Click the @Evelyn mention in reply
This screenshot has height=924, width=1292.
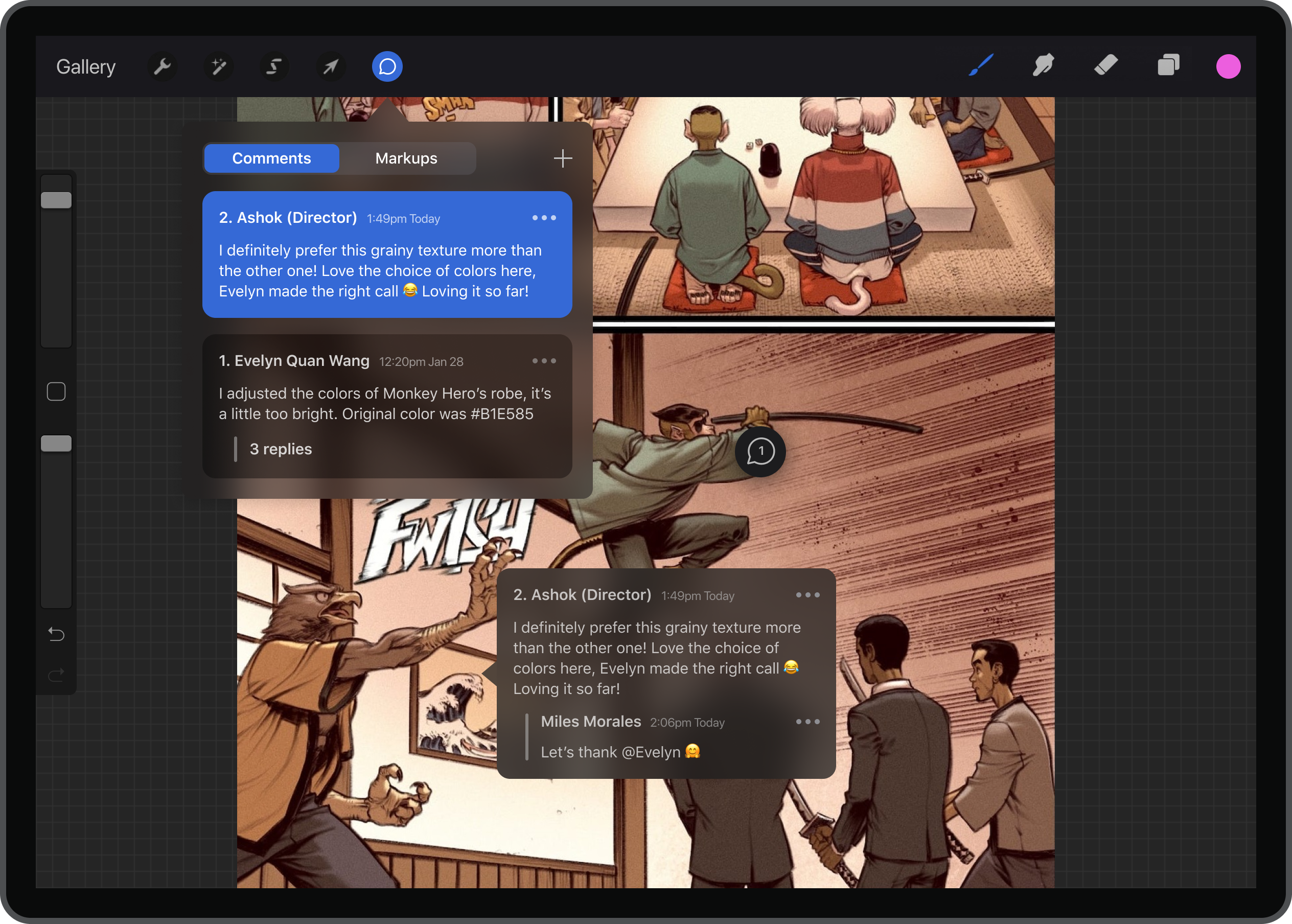pyautogui.click(x=651, y=752)
